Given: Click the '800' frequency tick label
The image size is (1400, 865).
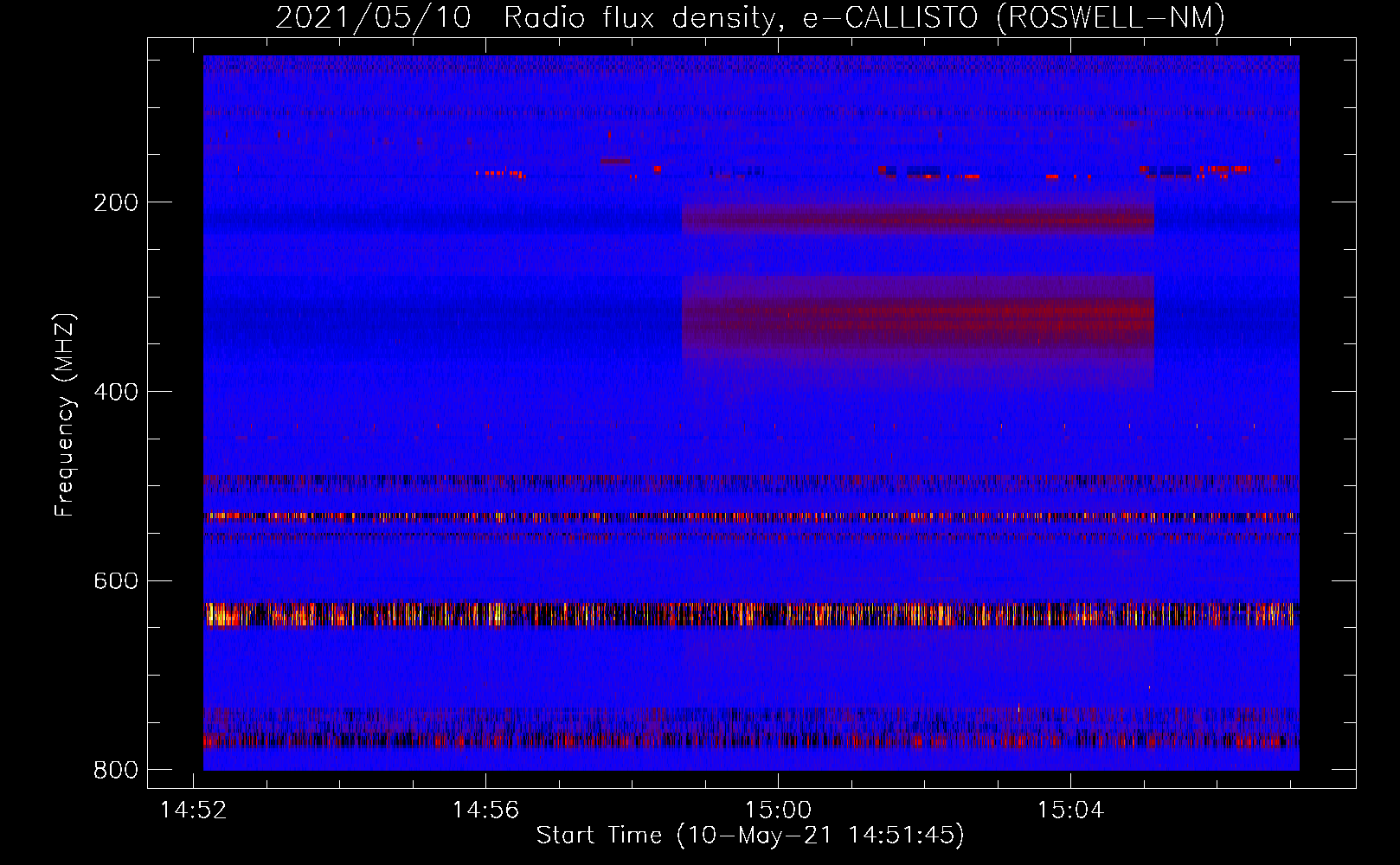Looking at the screenshot, I should click(116, 770).
